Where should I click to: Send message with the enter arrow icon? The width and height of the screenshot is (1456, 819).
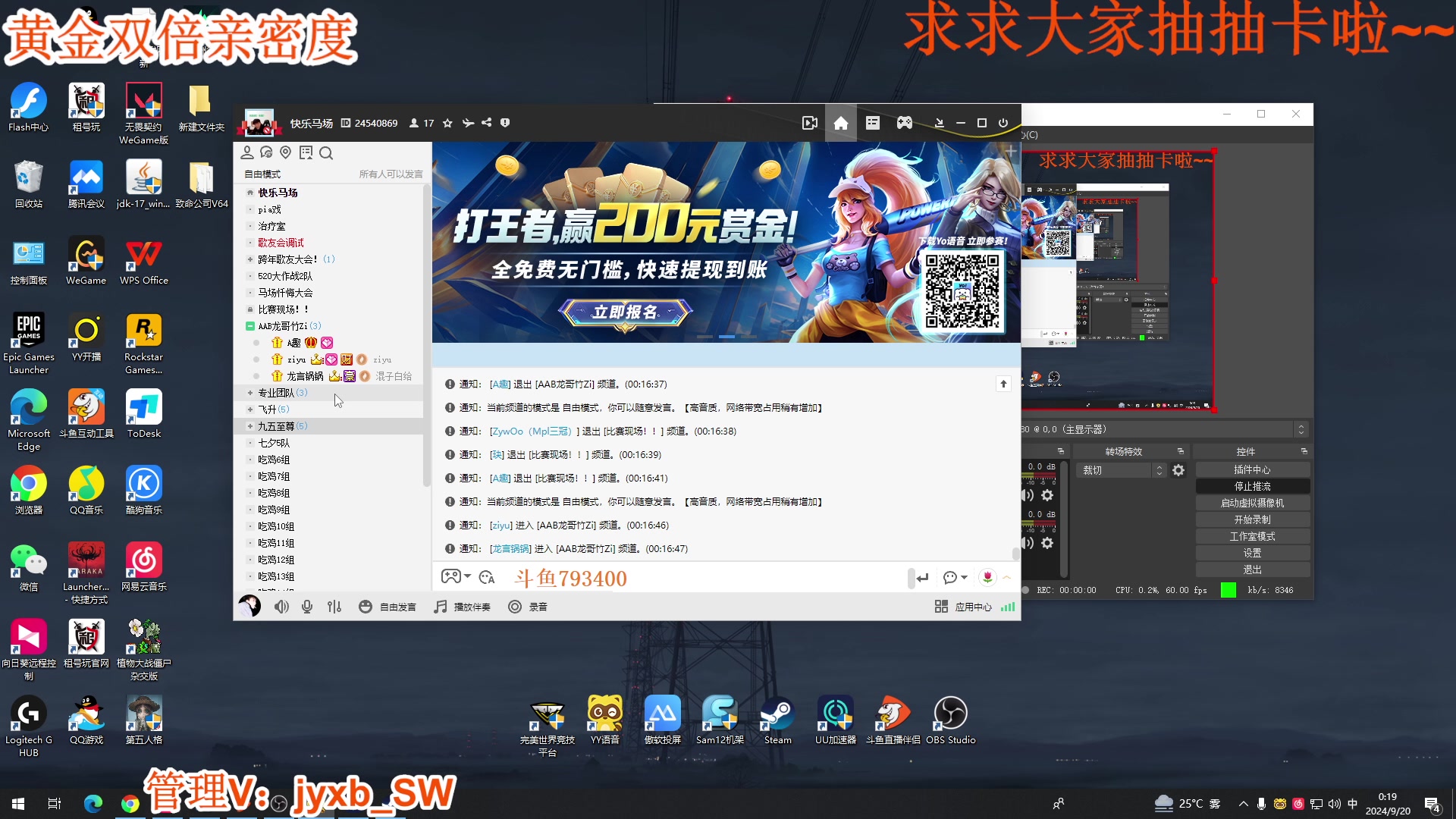pos(922,578)
